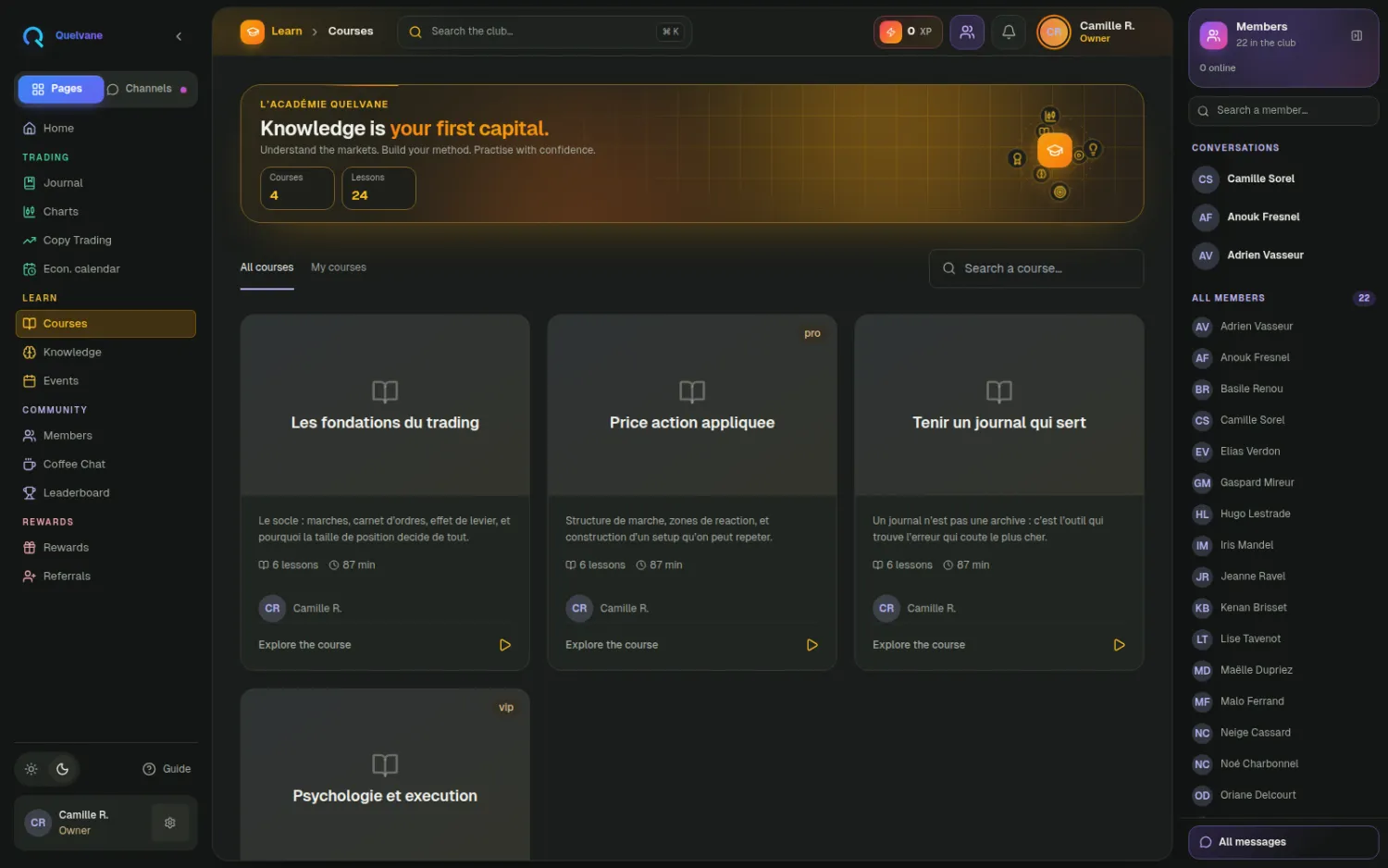Click the Courses breadcrumb
Viewport: 1388px width, 868px height.
tap(351, 31)
